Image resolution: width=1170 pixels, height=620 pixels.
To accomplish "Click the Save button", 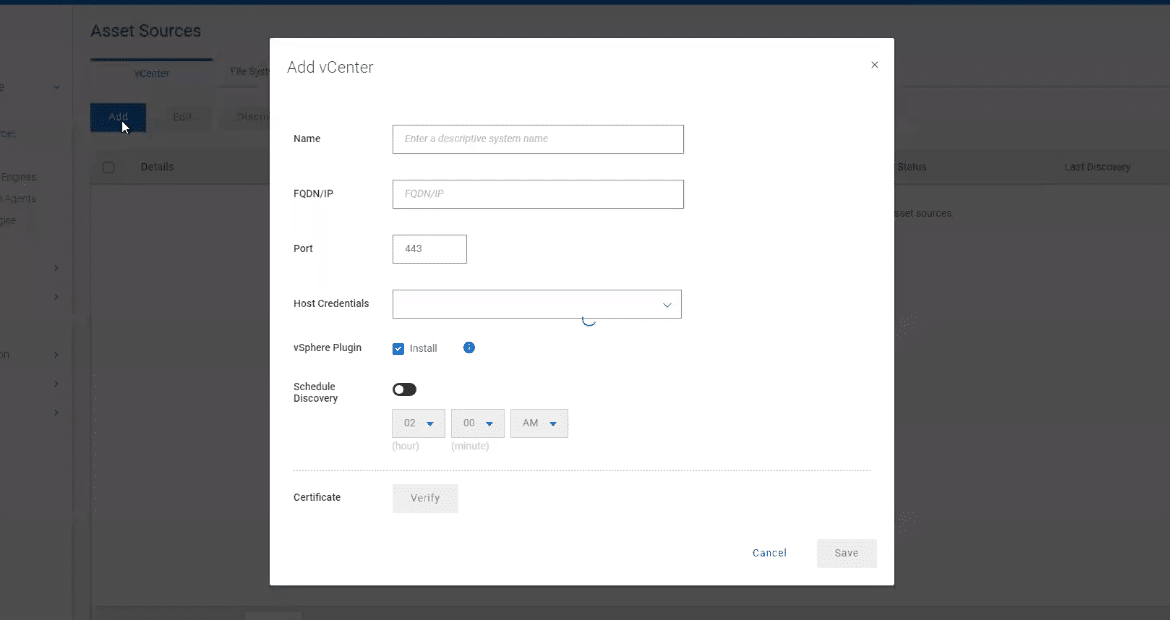I will click(x=846, y=554).
